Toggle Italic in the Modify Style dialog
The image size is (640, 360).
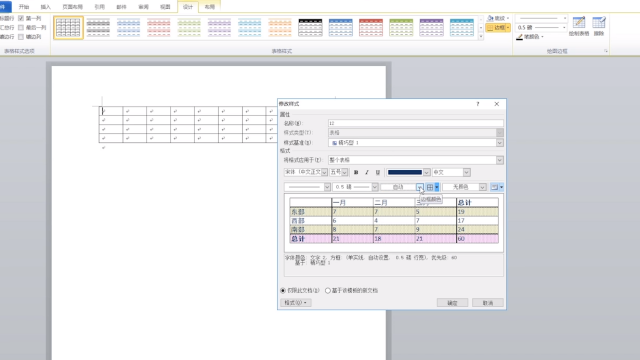click(x=367, y=172)
